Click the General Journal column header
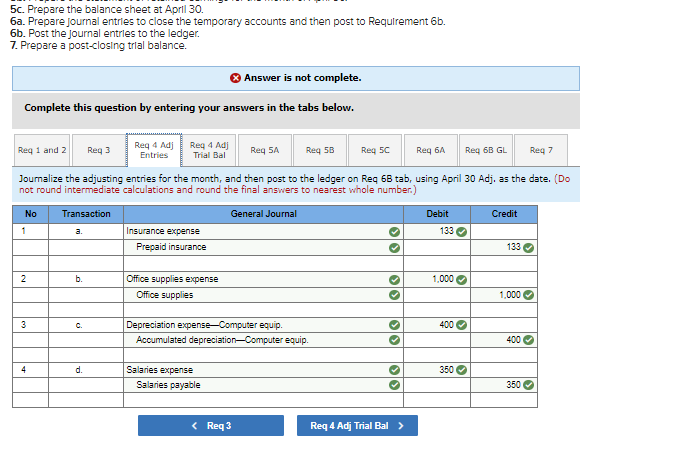The width and height of the screenshot is (677, 449). pos(263,214)
